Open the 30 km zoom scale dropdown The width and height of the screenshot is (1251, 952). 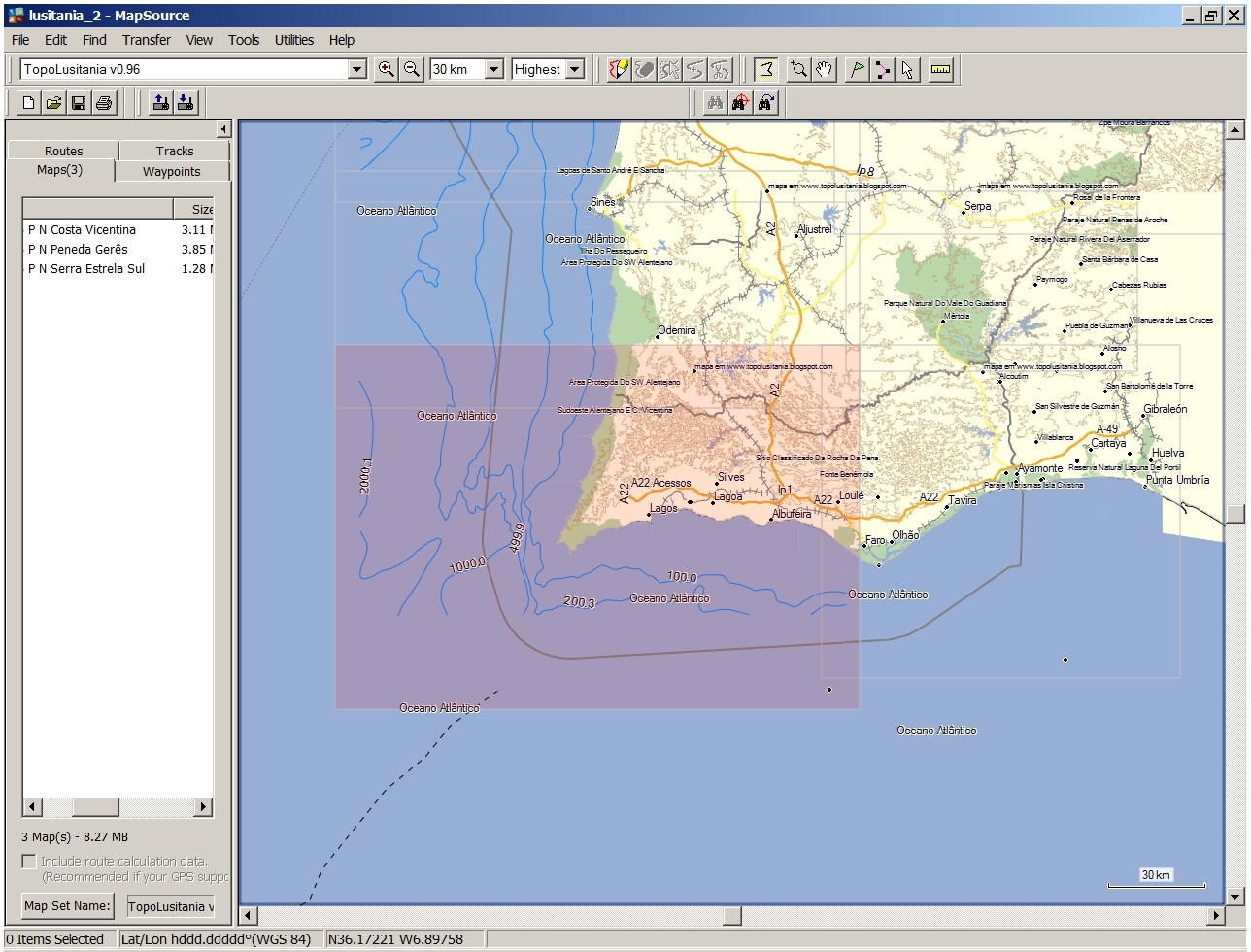492,69
